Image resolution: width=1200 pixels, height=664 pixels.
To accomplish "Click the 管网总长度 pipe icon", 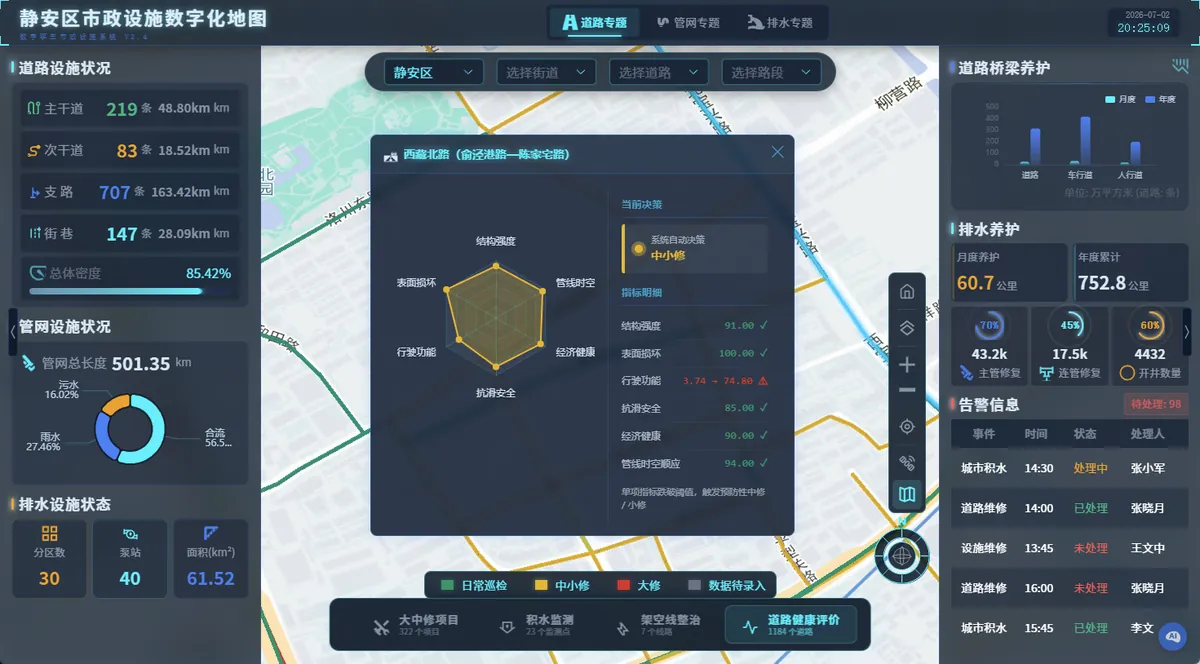I will pyautogui.click(x=30, y=364).
